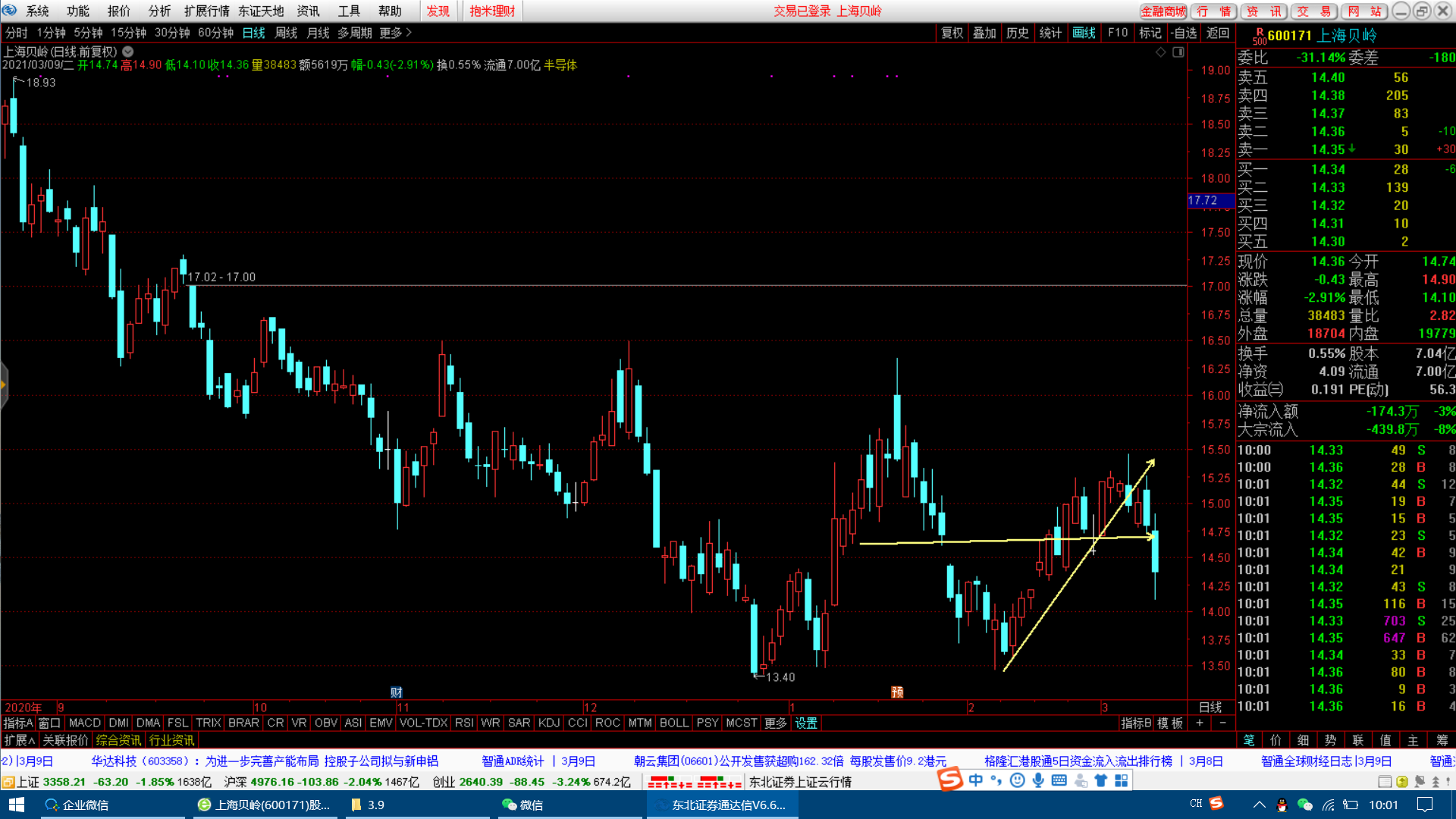Toggle the side panel layout icon

[x=1178, y=52]
